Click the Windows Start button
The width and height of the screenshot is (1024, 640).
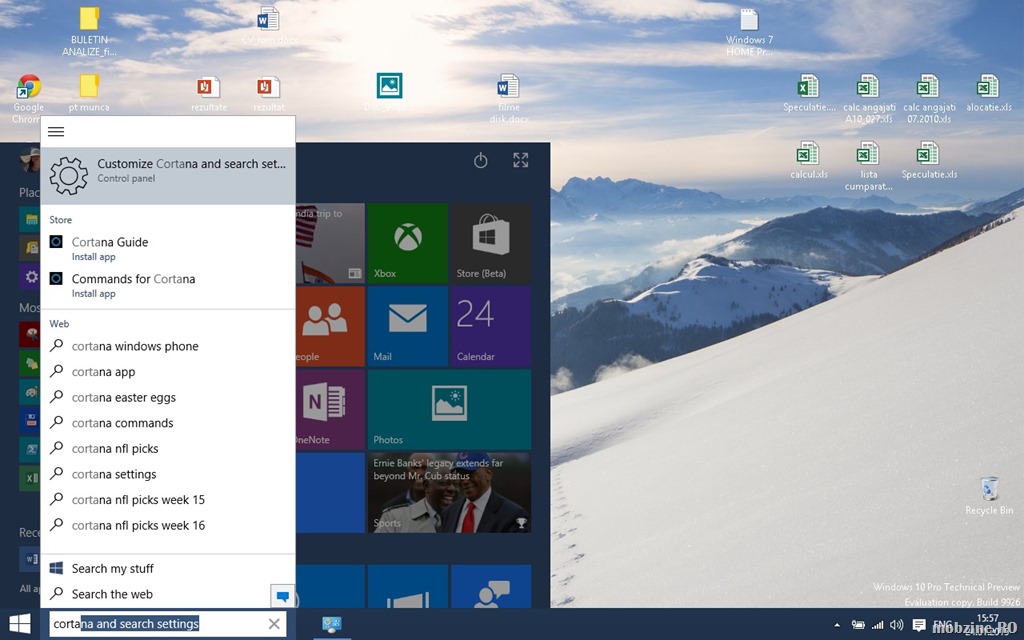[20, 623]
